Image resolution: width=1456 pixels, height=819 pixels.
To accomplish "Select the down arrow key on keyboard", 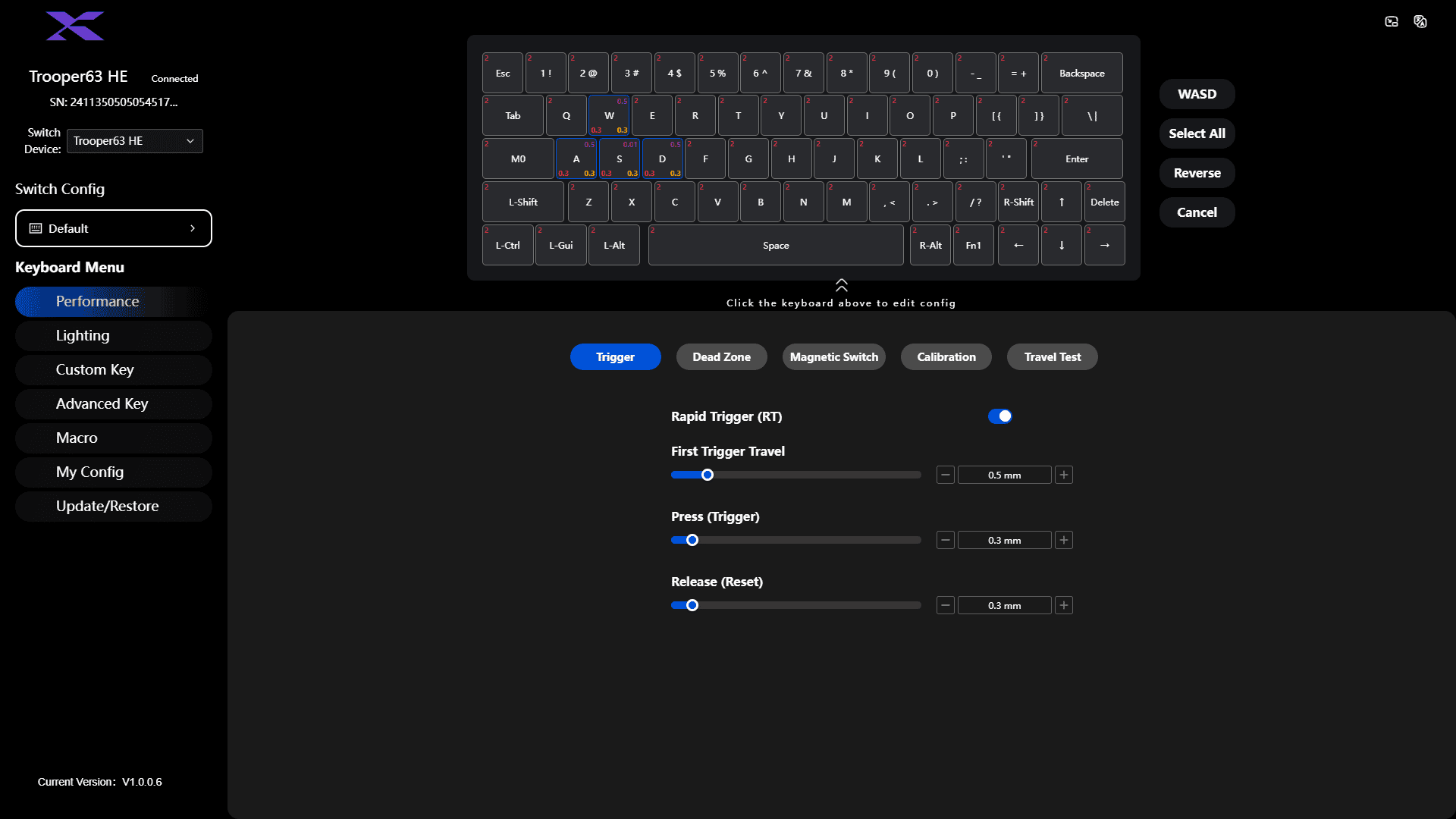I will [x=1062, y=245].
